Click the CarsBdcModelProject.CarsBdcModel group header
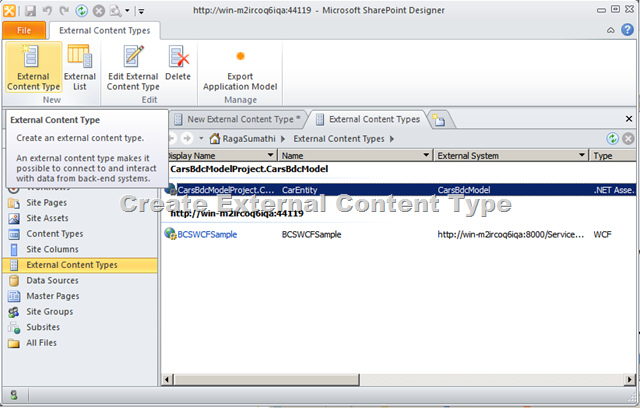This screenshot has height=408, width=640. coord(249,169)
